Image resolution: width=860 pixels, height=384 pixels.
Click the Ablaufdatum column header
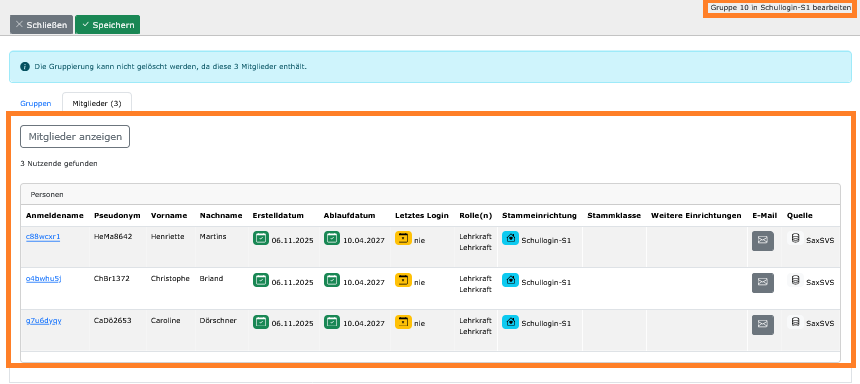pyautogui.click(x=349, y=216)
